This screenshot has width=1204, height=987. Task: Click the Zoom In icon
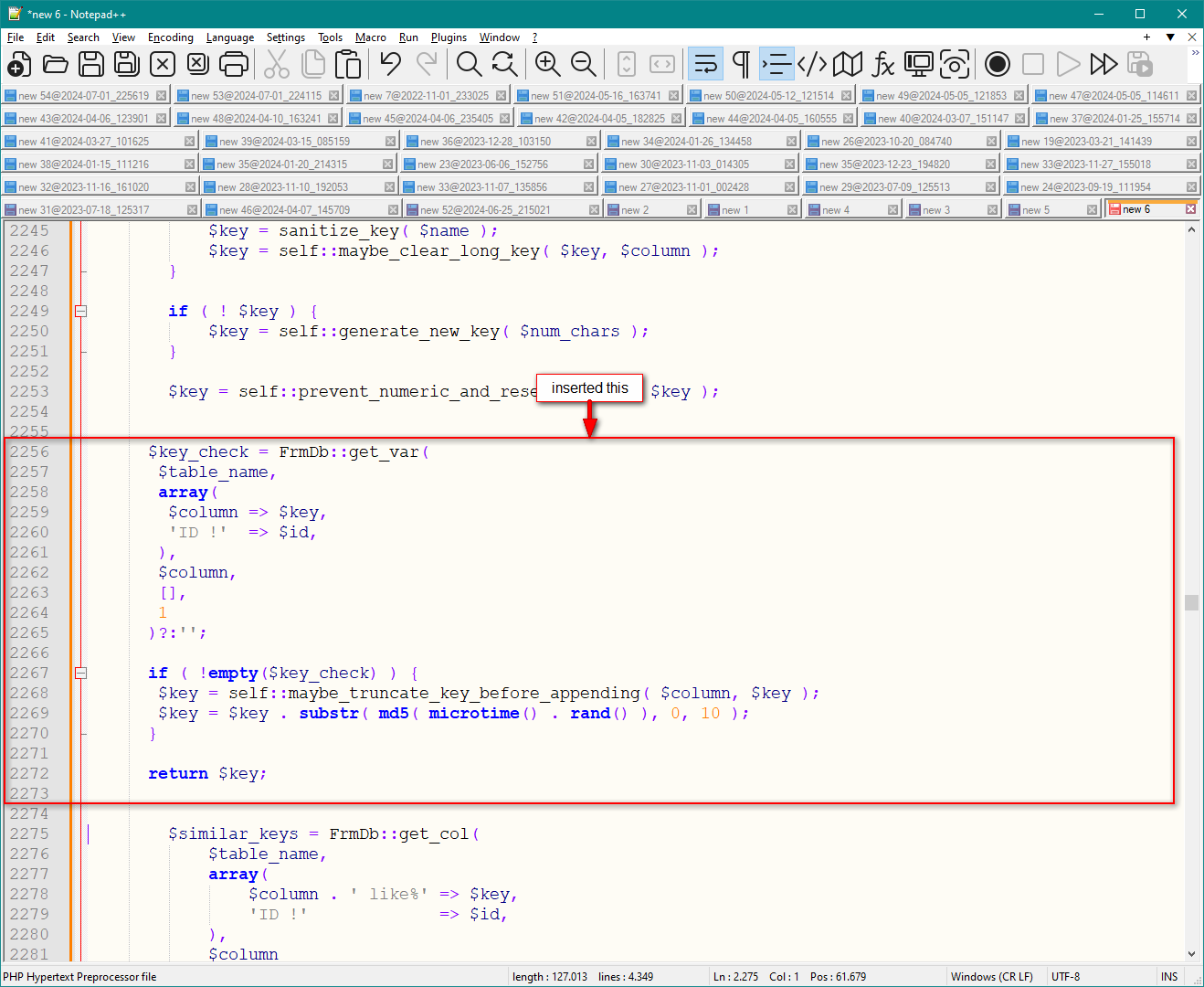[x=547, y=64]
